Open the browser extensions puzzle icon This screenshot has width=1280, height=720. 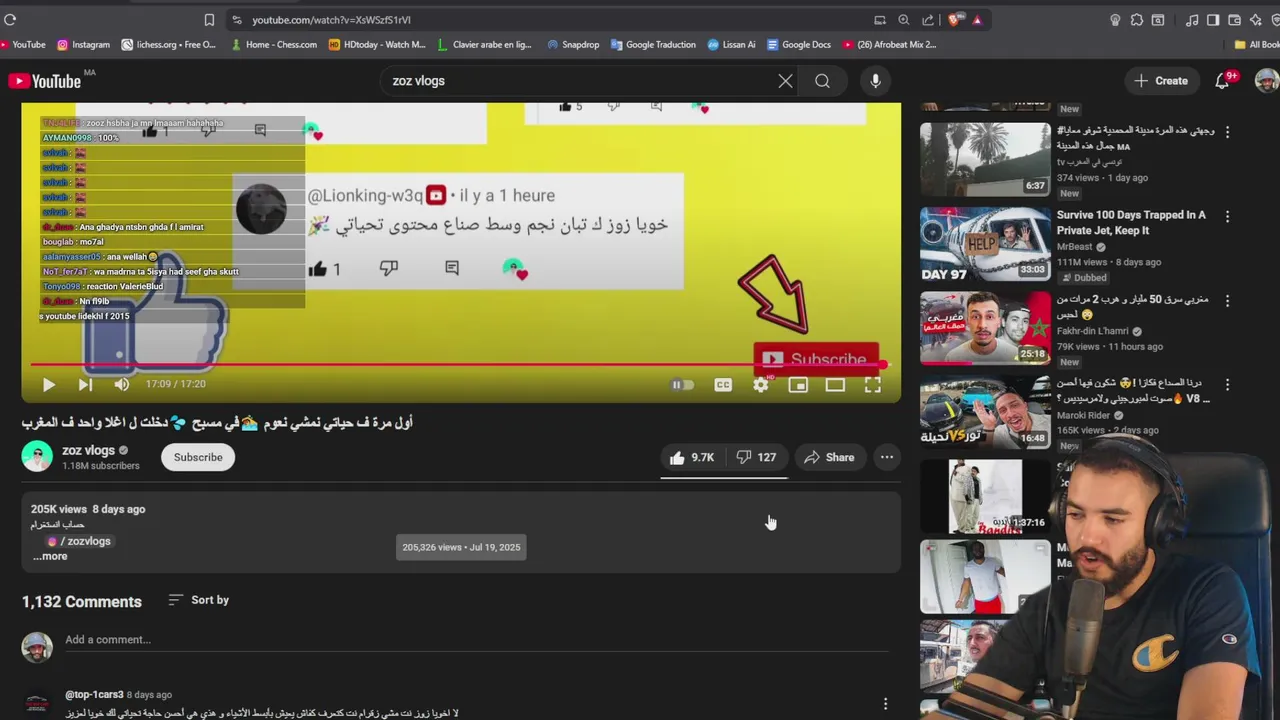[1137, 19]
